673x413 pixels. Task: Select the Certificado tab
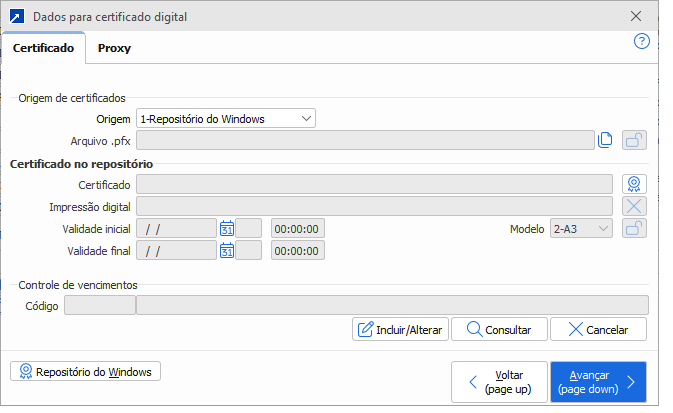coord(43,48)
